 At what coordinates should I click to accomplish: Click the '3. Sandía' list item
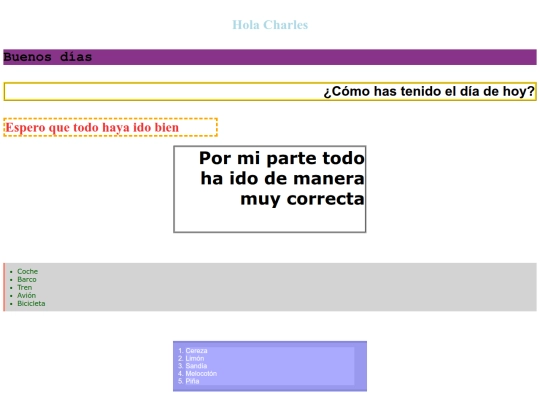pyautogui.click(x=193, y=366)
